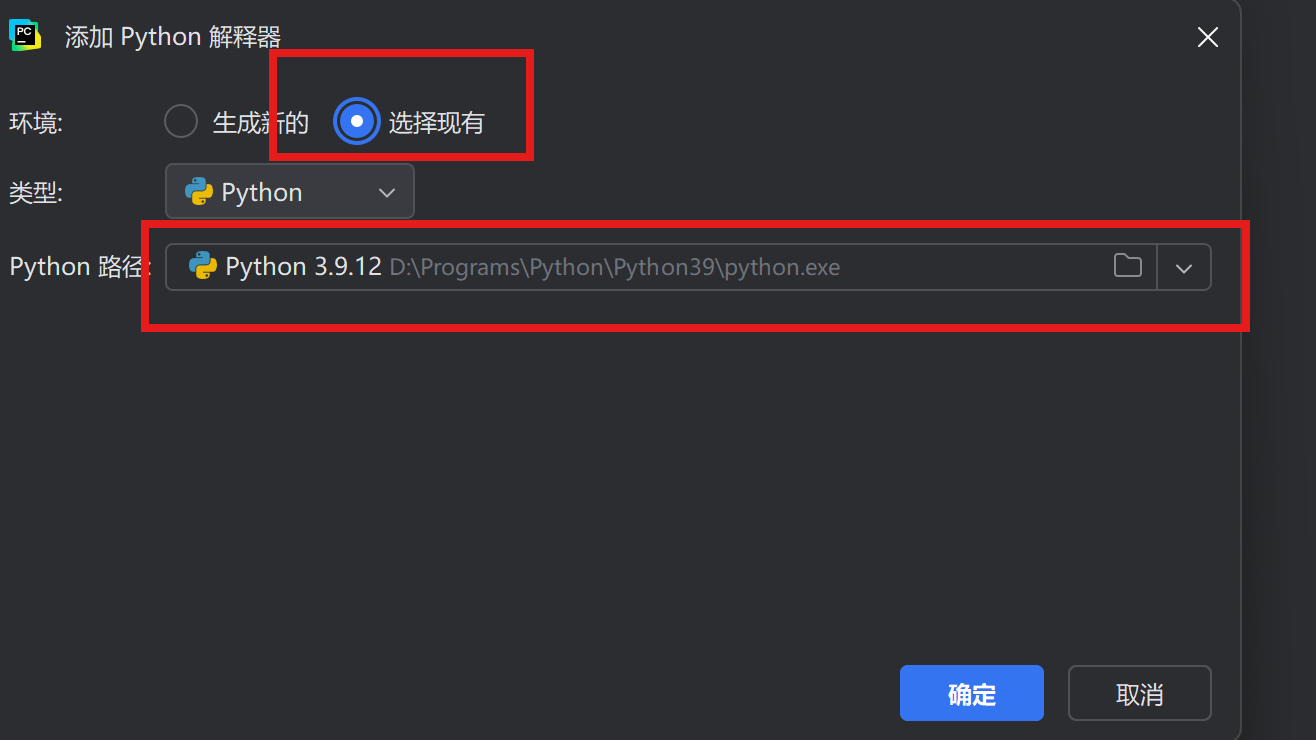Click the PyCharm logo in title bar
This screenshot has width=1316, height=740.
25,36
